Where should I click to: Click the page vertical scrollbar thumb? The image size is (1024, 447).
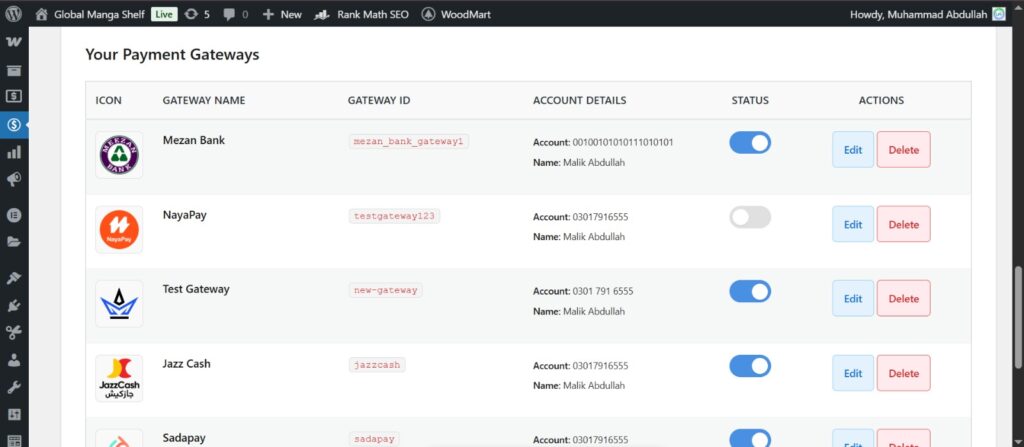tap(1018, 318)
